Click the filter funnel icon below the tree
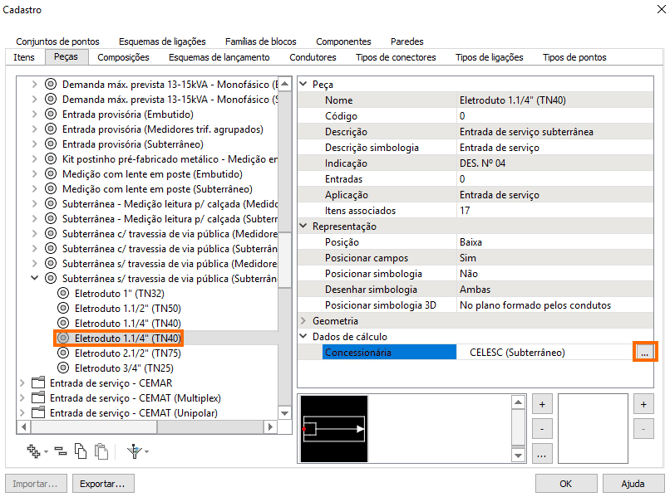Screen dimensions: 670x497 (x=134, y=451)
